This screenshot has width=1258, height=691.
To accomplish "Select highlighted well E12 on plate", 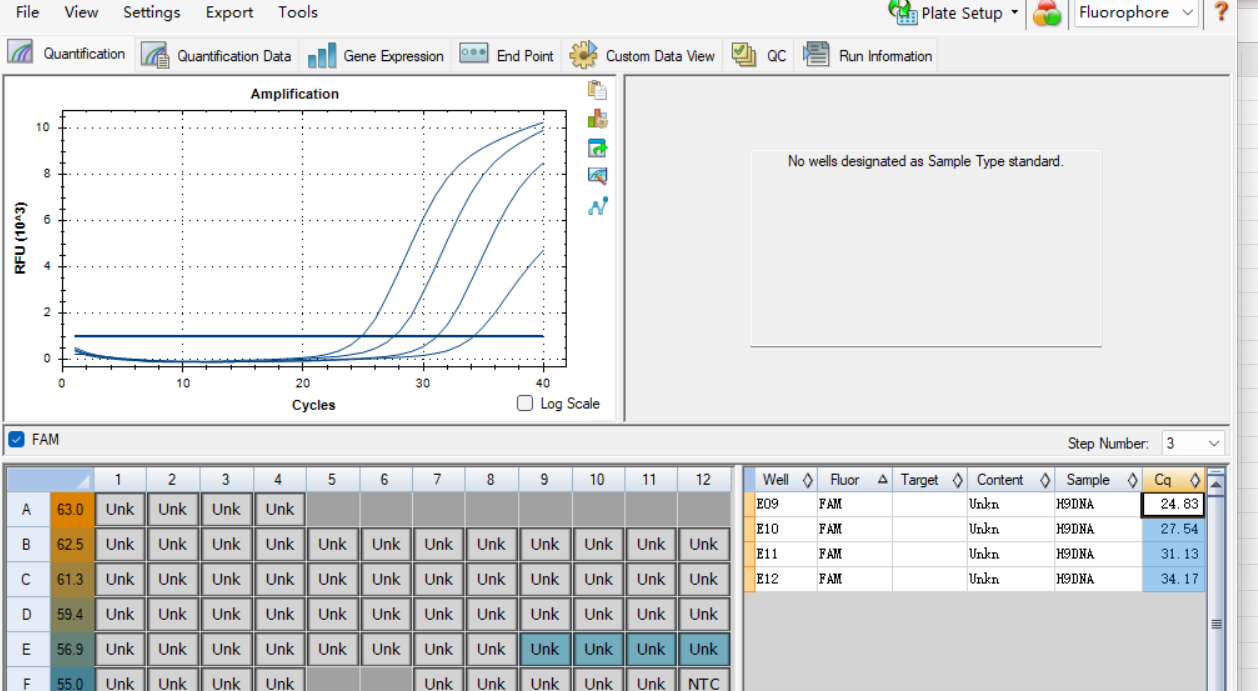I will pos(704,649).
